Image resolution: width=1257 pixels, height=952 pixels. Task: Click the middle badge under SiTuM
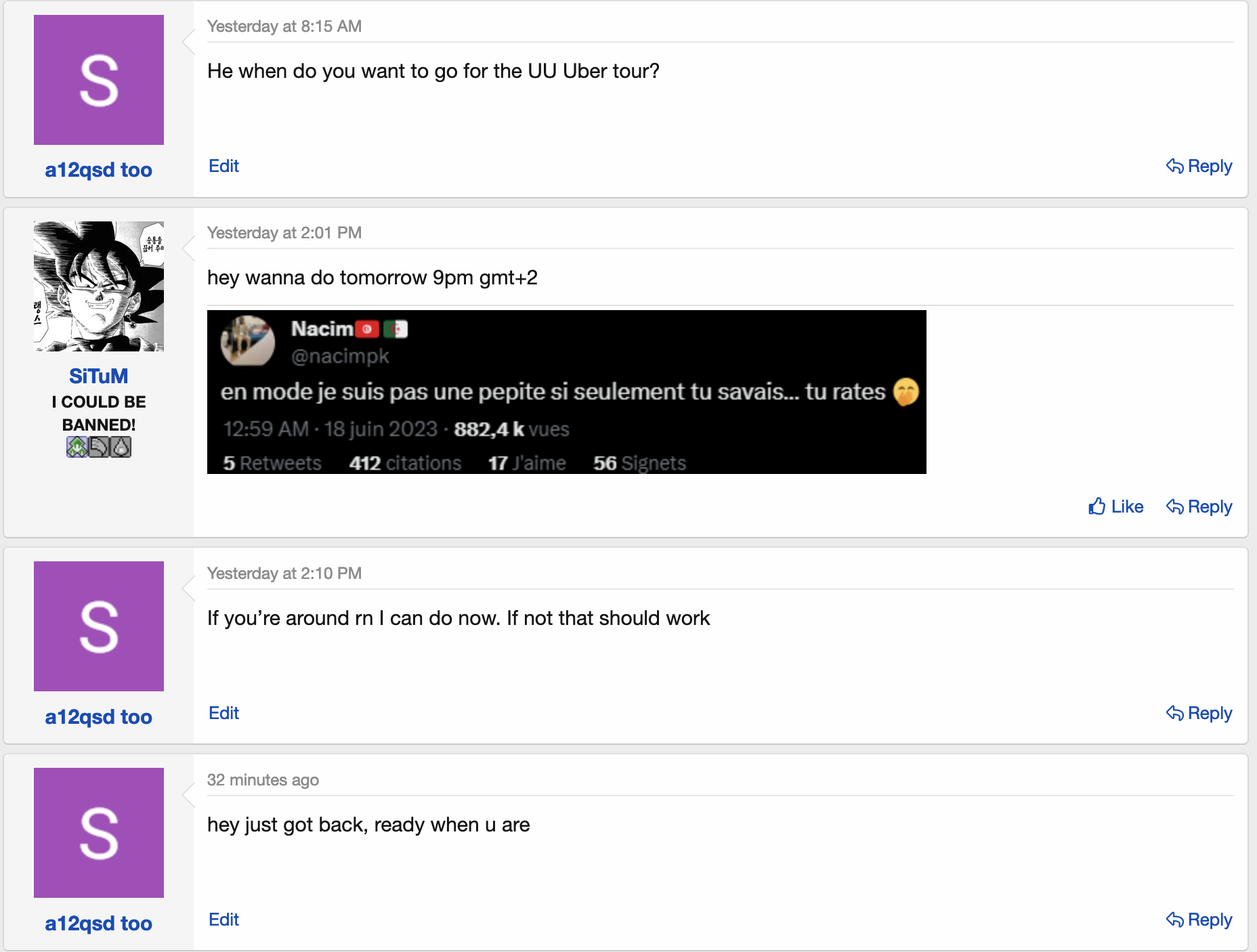[x=99, y=447]
